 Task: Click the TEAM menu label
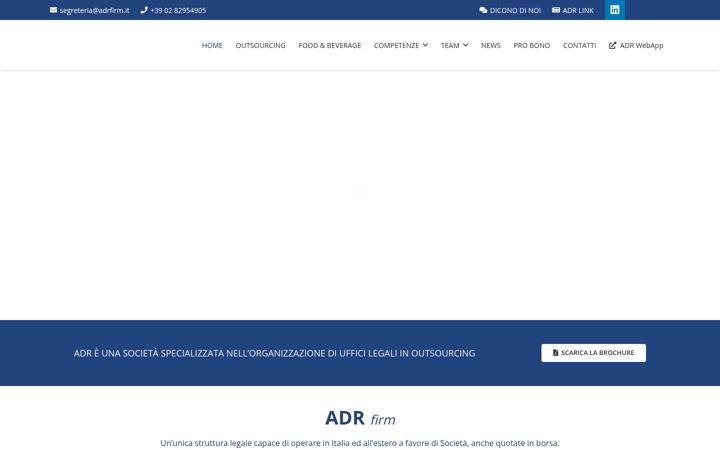coord(450,45)
